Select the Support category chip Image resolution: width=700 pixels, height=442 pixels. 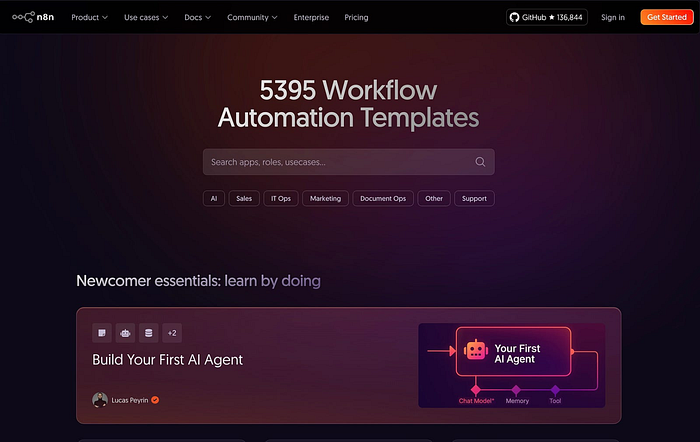(x=474, y=198)
